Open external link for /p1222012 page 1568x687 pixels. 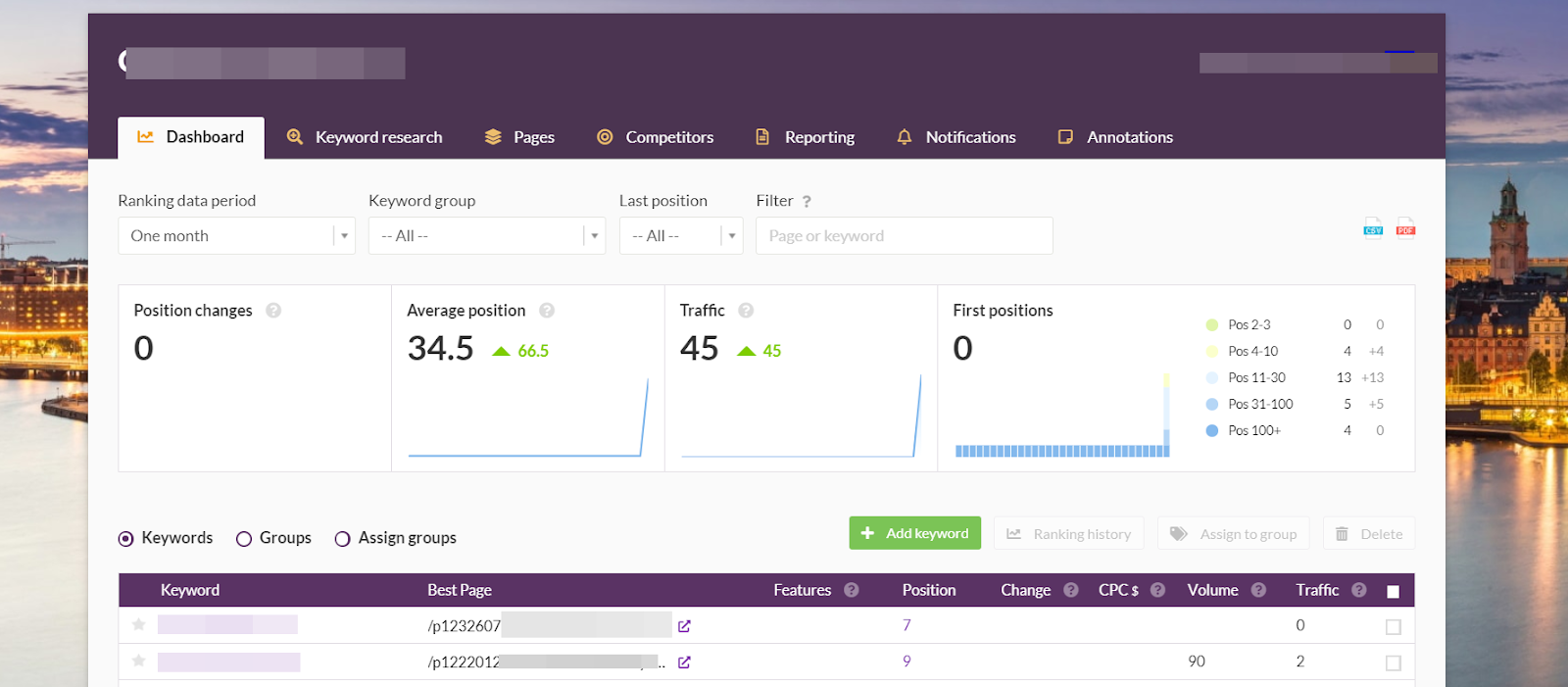point(684,662)
